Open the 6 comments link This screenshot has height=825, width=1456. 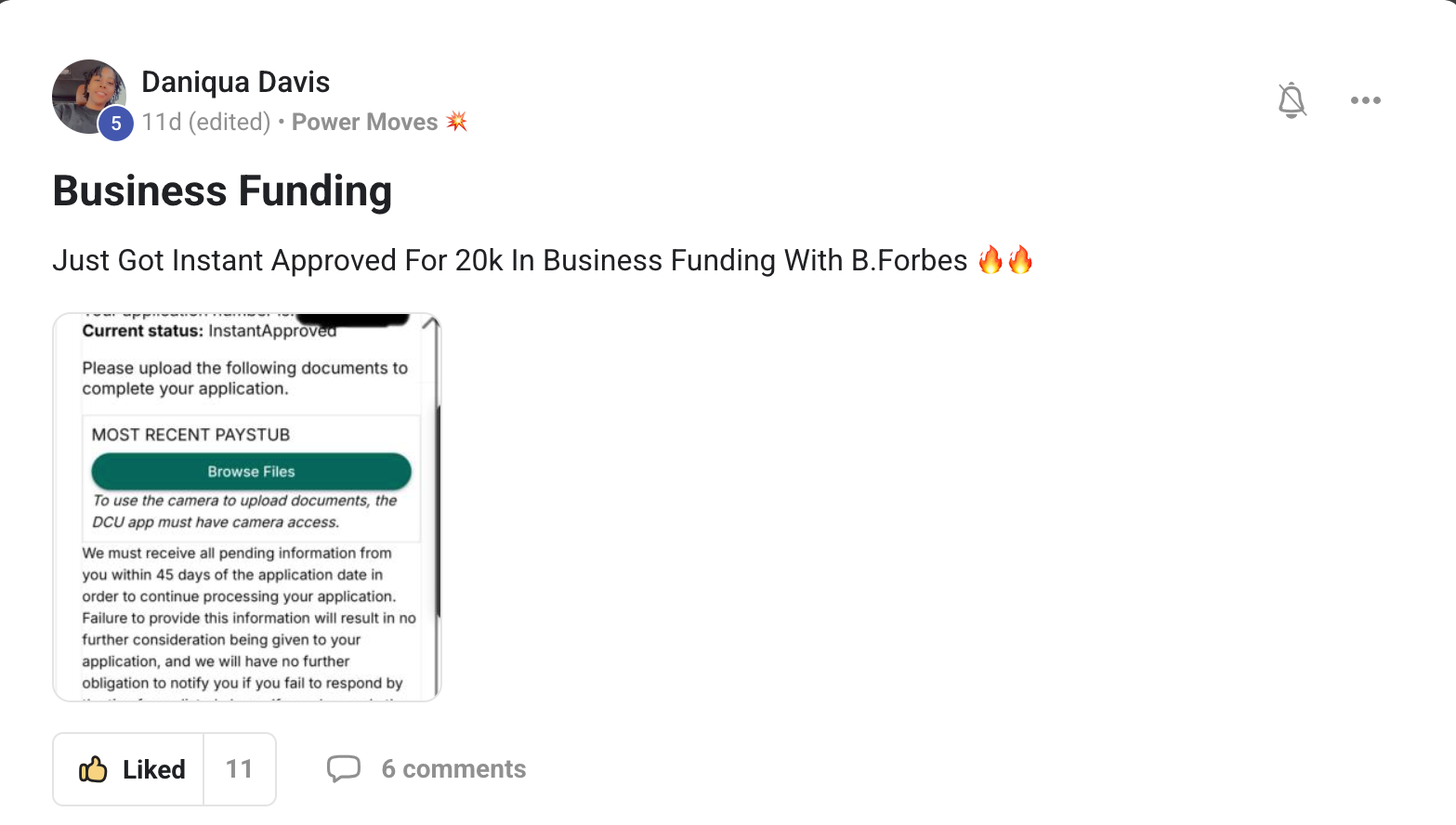[x=453, y=769]
